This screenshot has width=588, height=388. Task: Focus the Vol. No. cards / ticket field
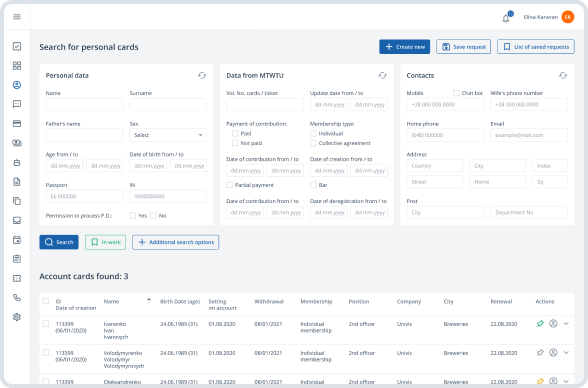[x=265, y=104]
